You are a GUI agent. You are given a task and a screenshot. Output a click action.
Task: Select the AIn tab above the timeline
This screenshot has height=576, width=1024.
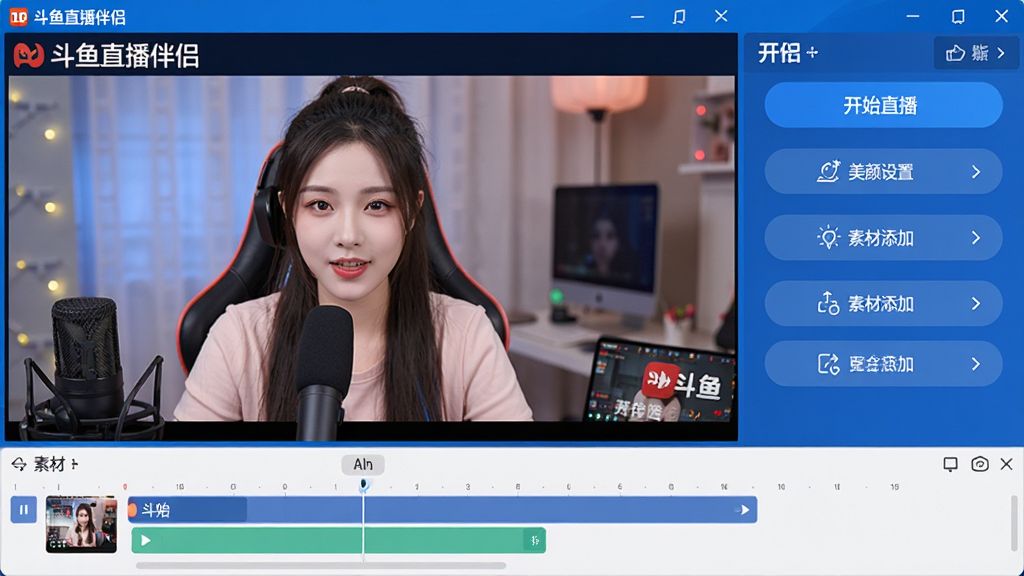(363, 464)
